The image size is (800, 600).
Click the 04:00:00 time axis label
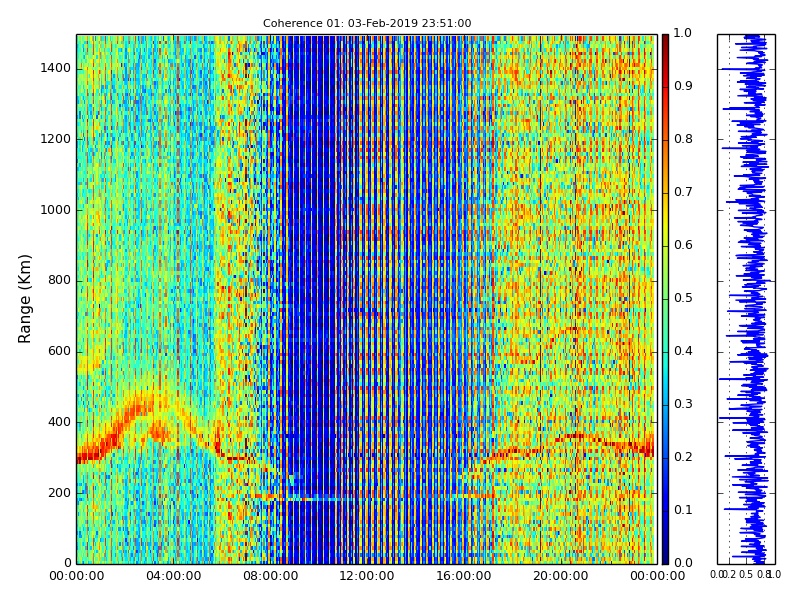pos(173,577)
